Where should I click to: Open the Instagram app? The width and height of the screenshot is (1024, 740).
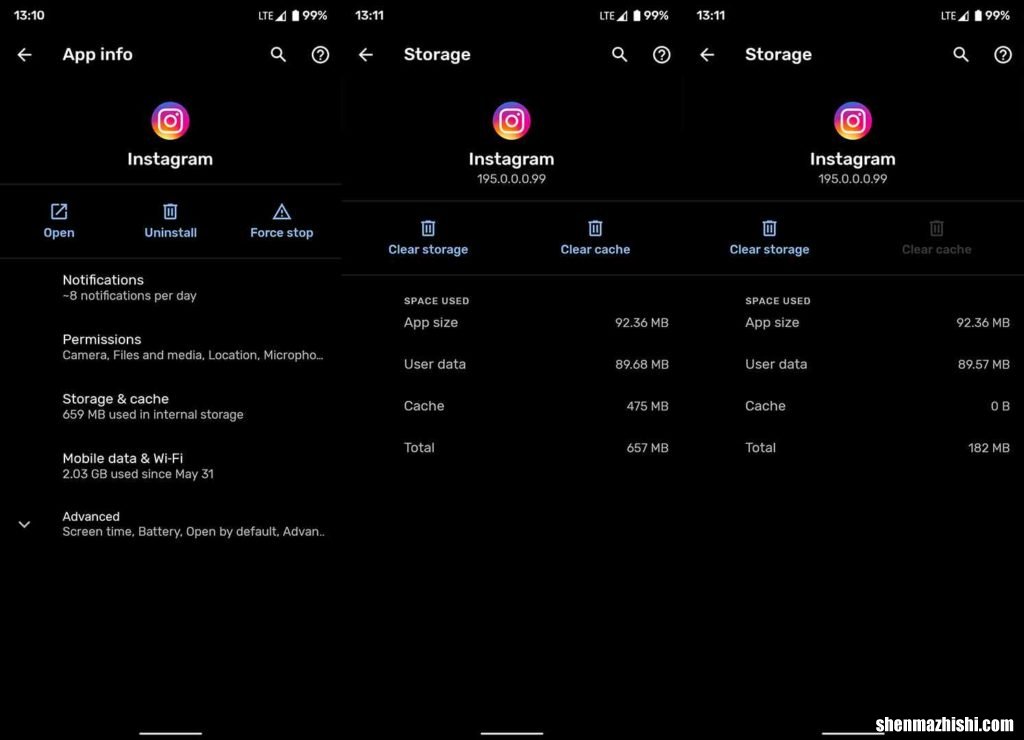pos(59,221)
